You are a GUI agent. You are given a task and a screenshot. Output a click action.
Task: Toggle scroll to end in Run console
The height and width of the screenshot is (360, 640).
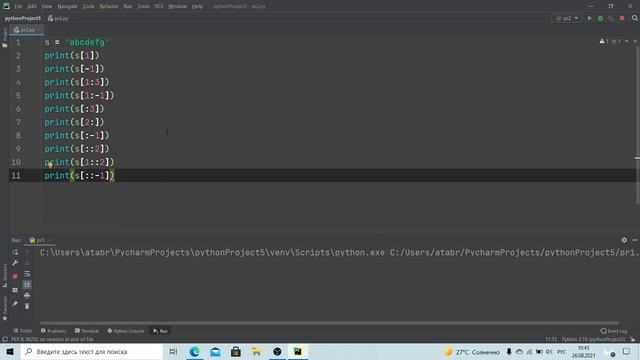pos(27,284)
